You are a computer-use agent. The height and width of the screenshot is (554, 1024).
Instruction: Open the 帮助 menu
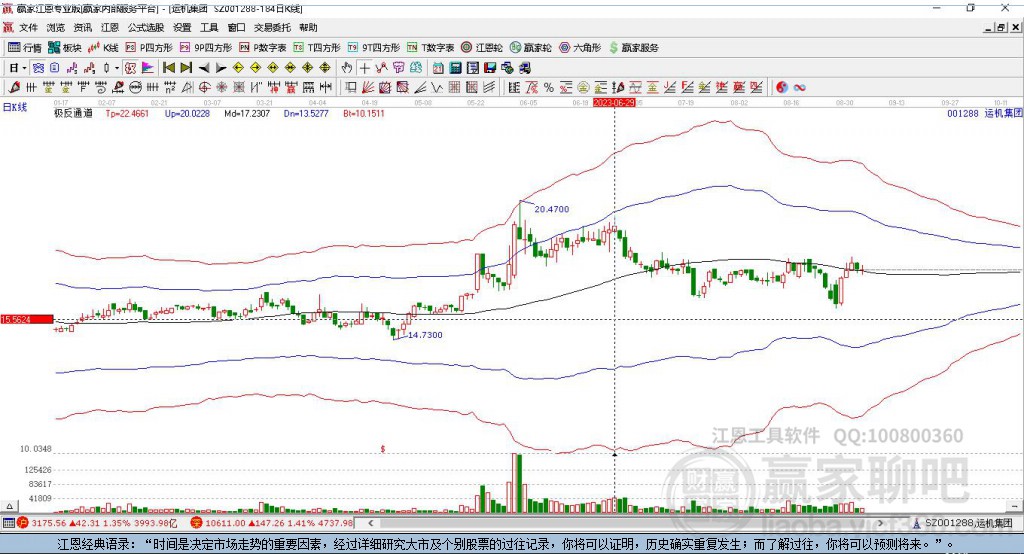pyautogui.click(x=308, y=27)
